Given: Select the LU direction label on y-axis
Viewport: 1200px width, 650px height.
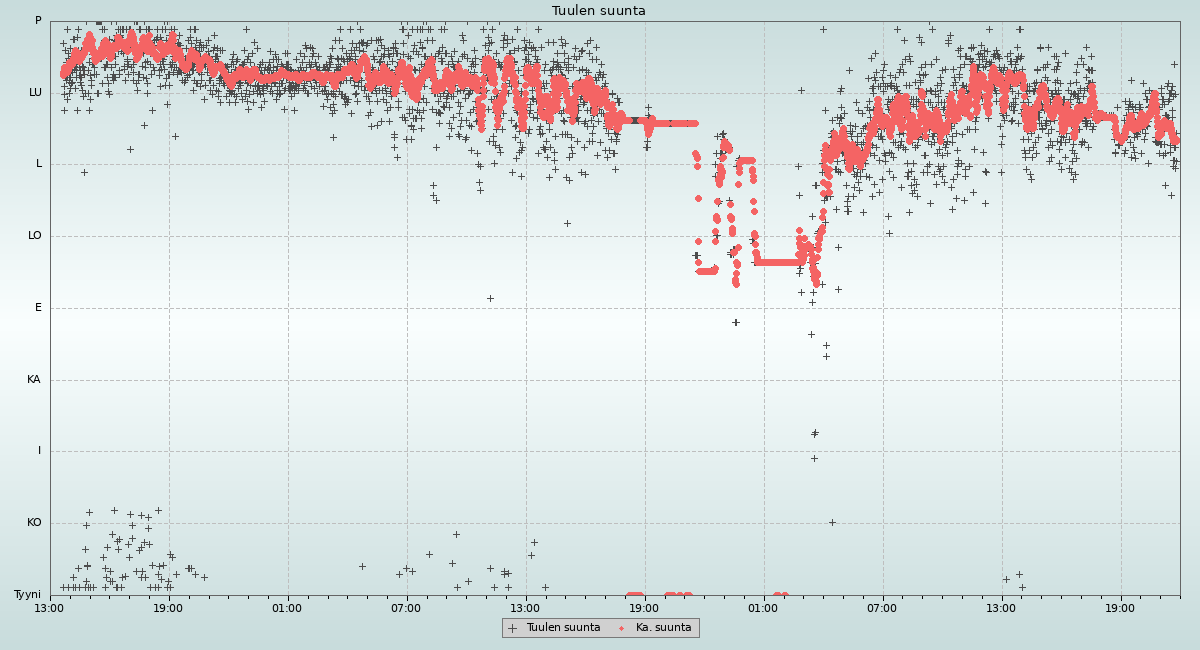Looking at the screenshot, I should pyautogui.click(x=35, y=93).
